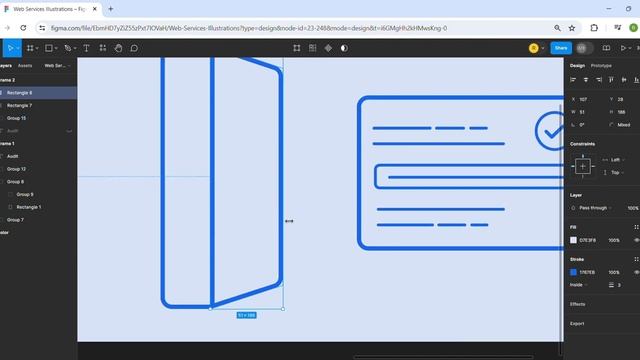Select the Rectangle shape tool
640x360 pixels.
pyautogui.click(x=49, y=48)
